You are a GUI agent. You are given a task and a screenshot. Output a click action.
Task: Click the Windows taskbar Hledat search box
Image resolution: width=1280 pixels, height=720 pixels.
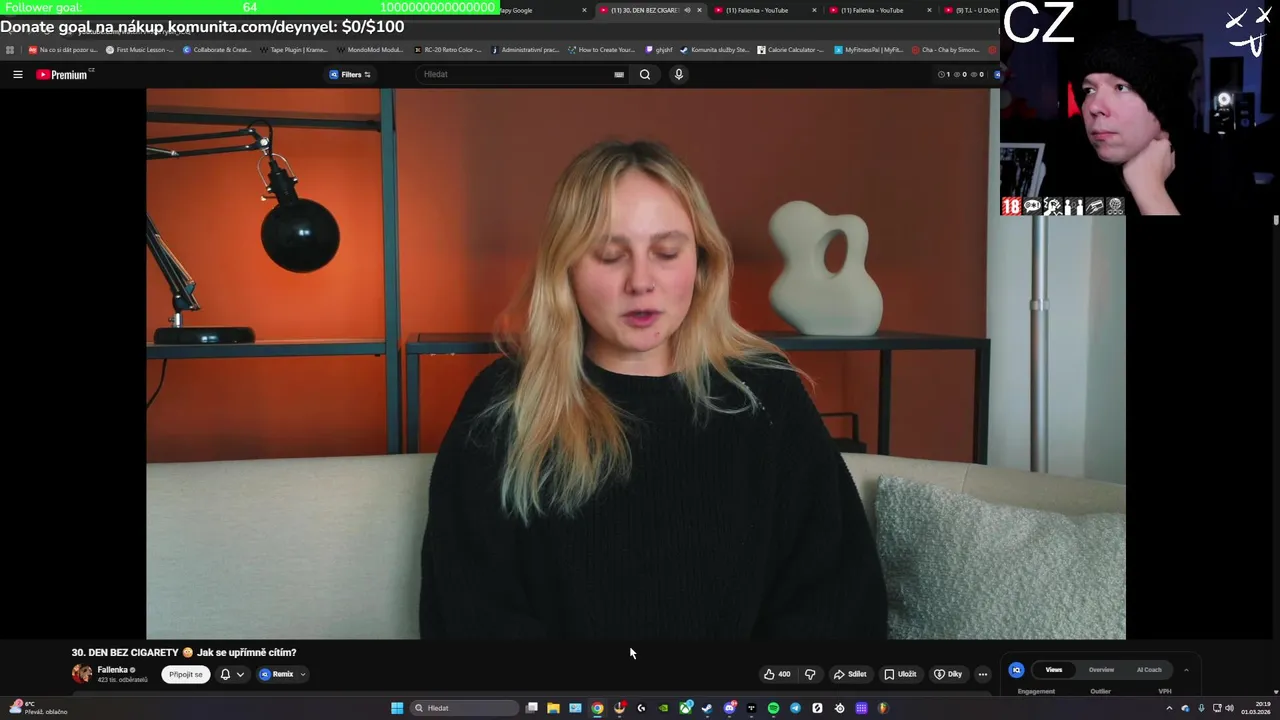coord(464,708)
